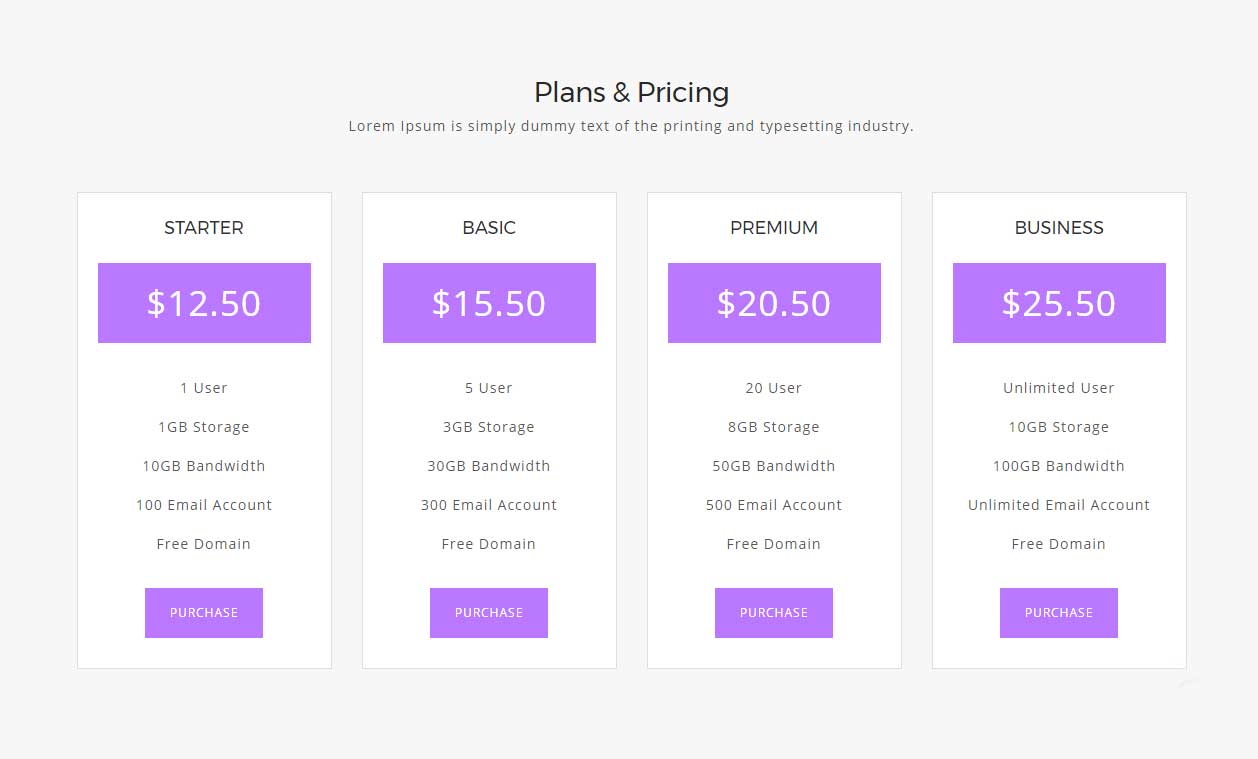Select the $15.50 price box

pos(489,303)
